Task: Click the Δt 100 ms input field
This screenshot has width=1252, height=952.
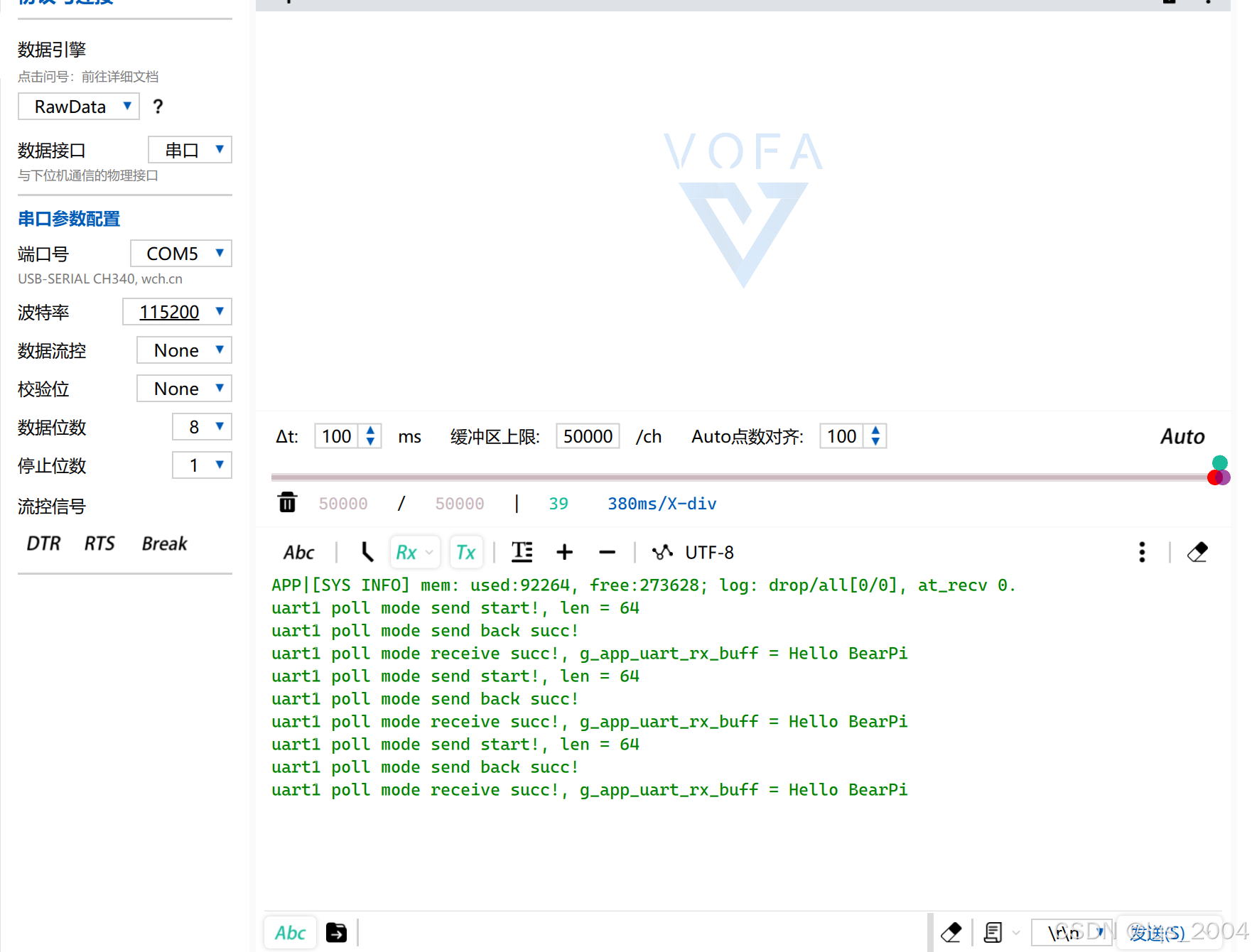Action: (x=338, y=436)
